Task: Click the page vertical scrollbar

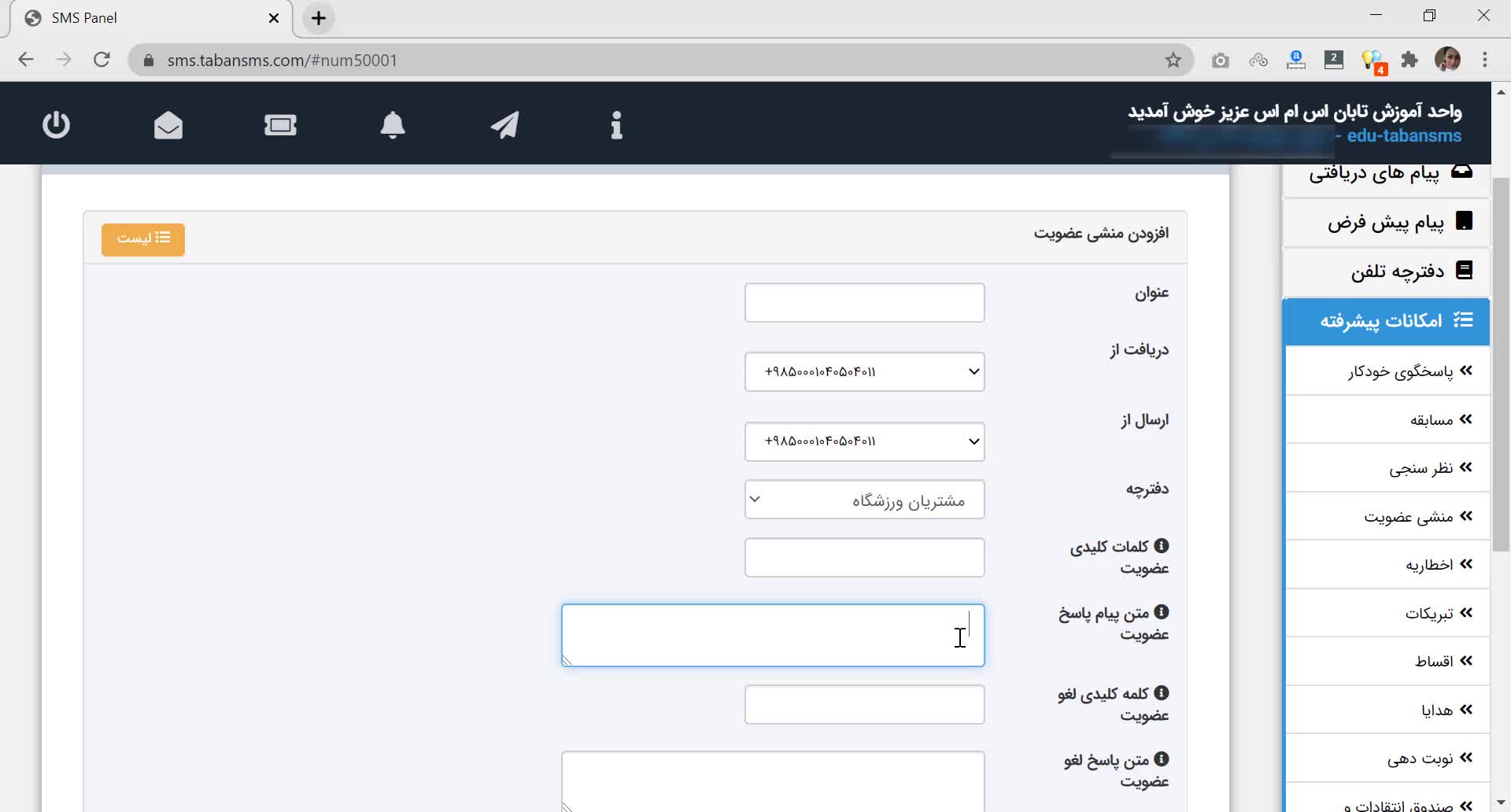Action: 1501,362
